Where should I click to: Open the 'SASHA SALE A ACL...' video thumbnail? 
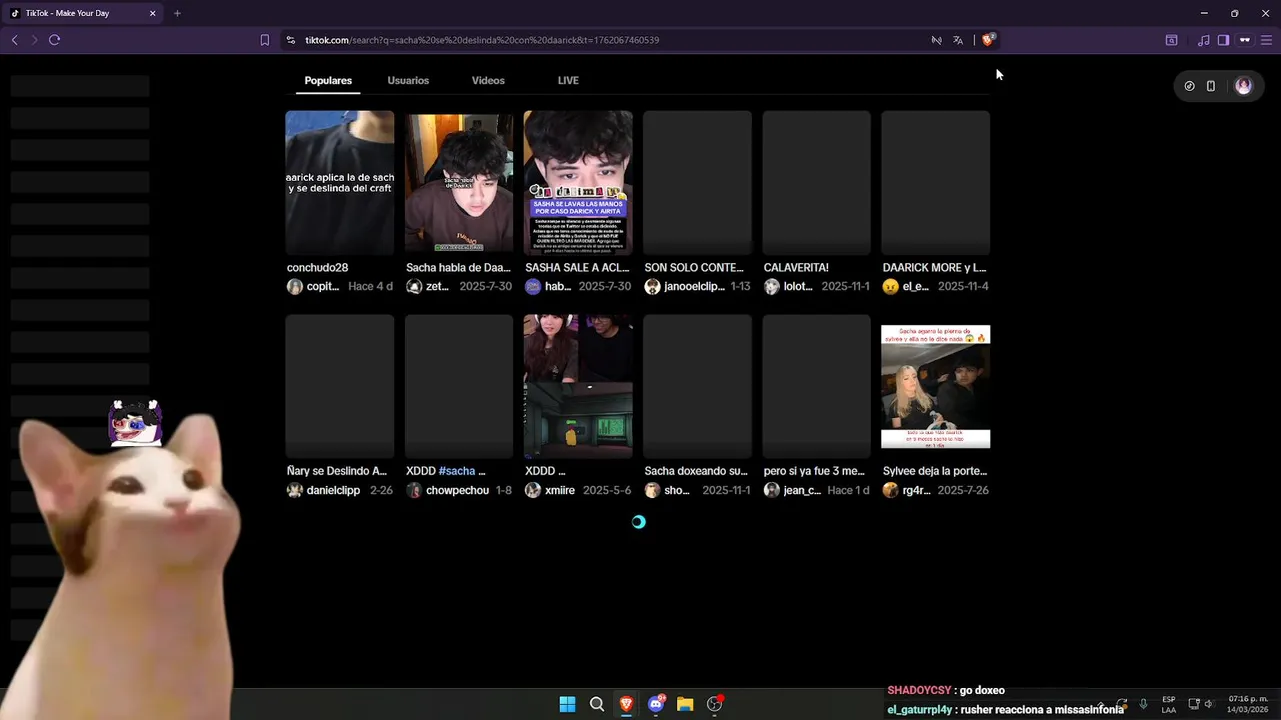578,182
